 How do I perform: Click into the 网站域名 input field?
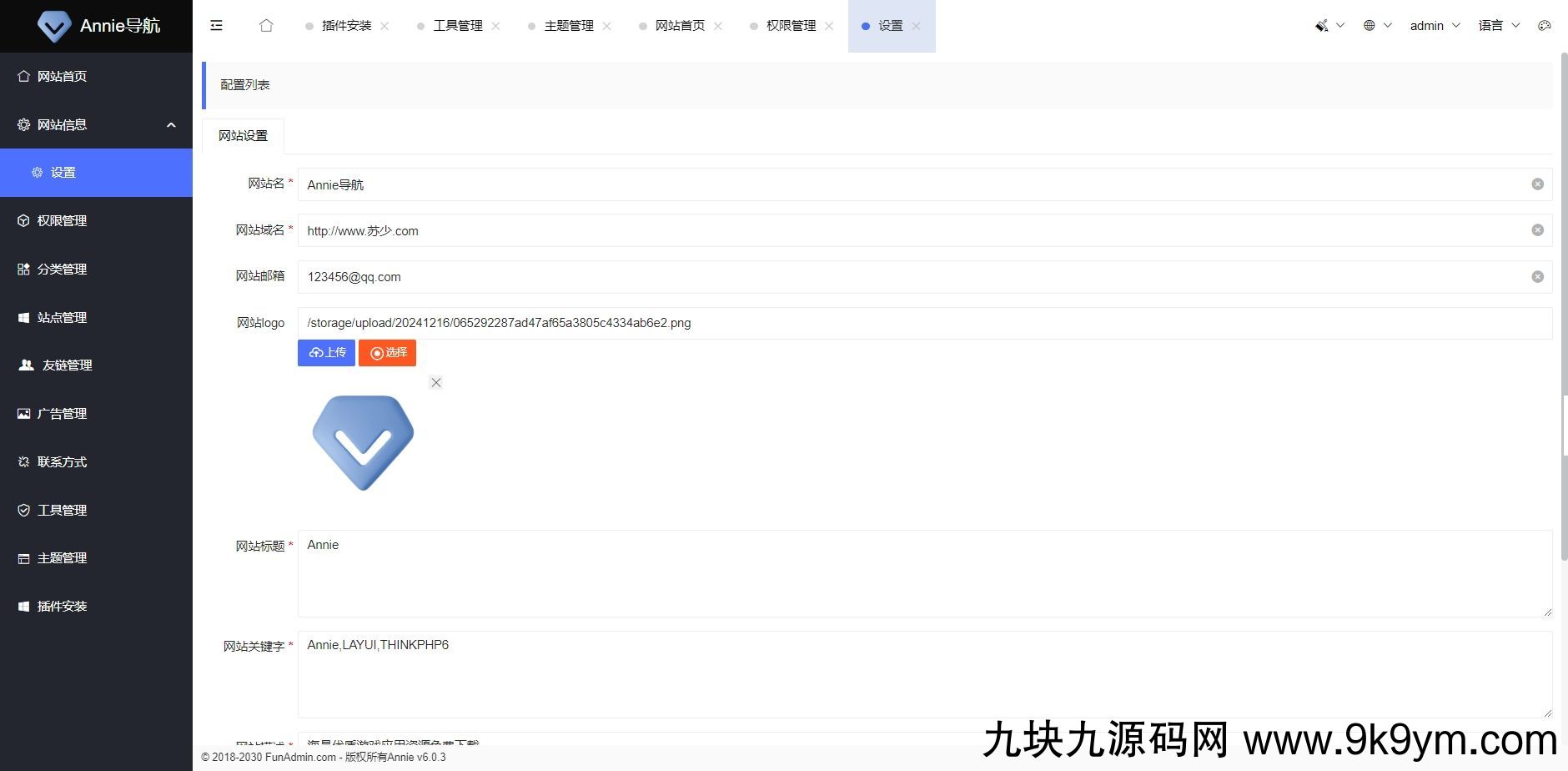point(924,230)
